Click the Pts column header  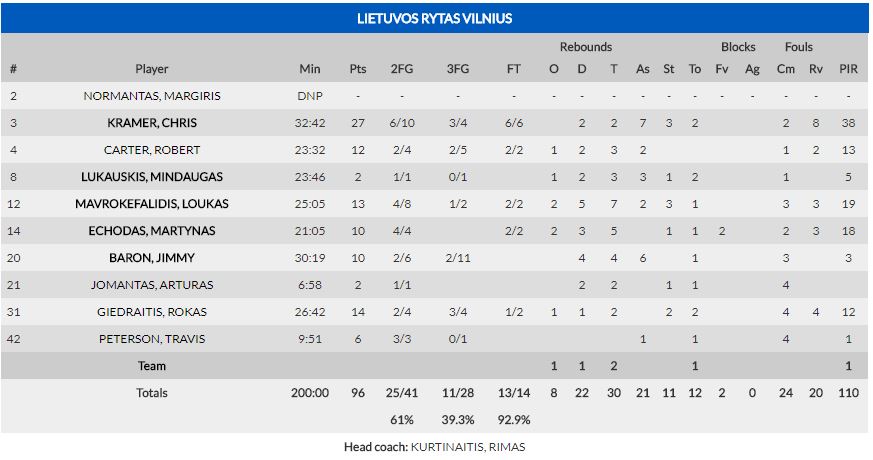358,69
